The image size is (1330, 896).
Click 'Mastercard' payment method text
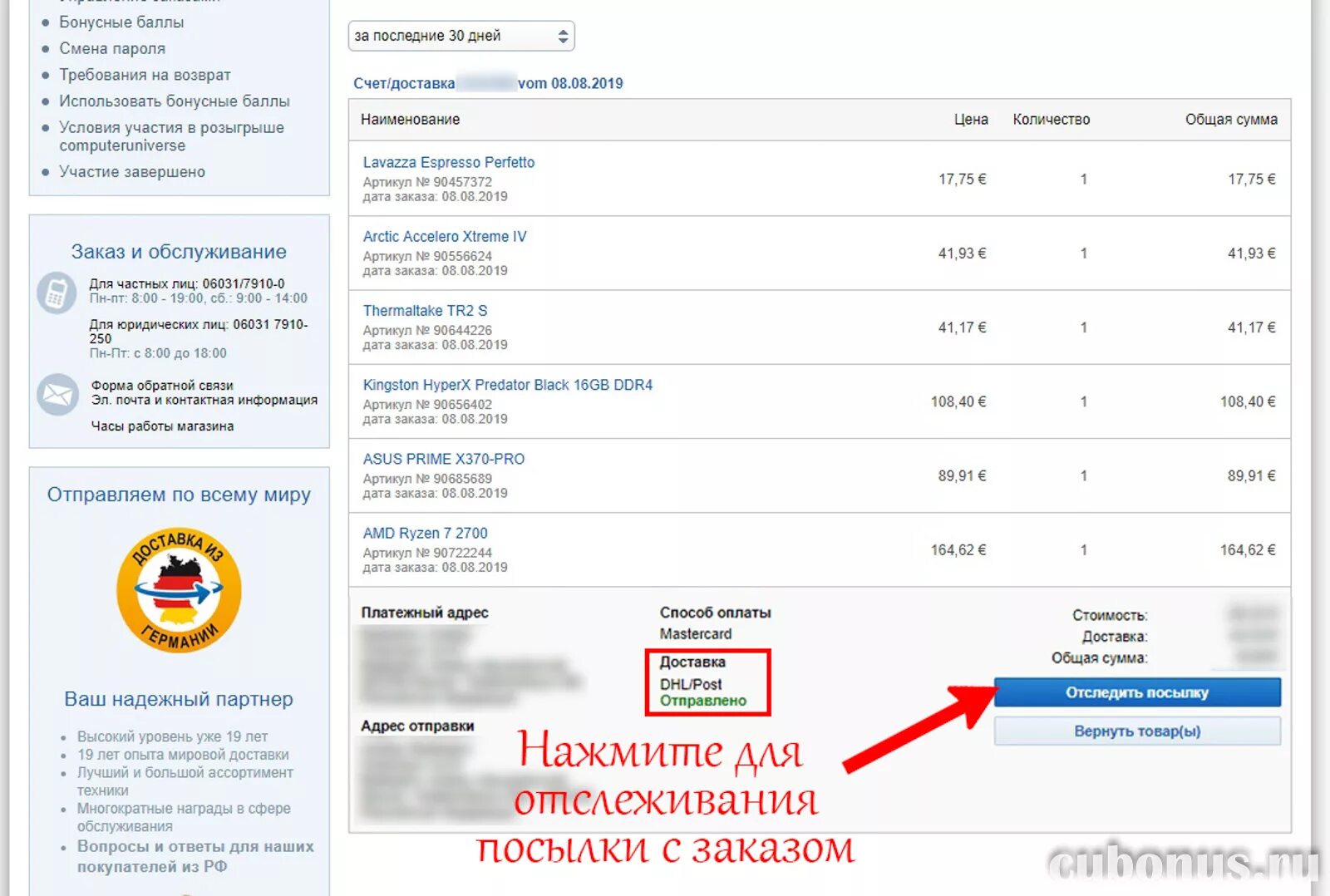click(696, 634)
